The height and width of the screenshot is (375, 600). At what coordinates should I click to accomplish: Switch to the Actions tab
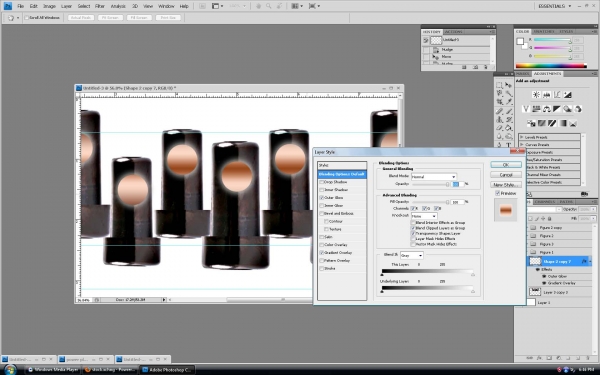click(454, 32)
